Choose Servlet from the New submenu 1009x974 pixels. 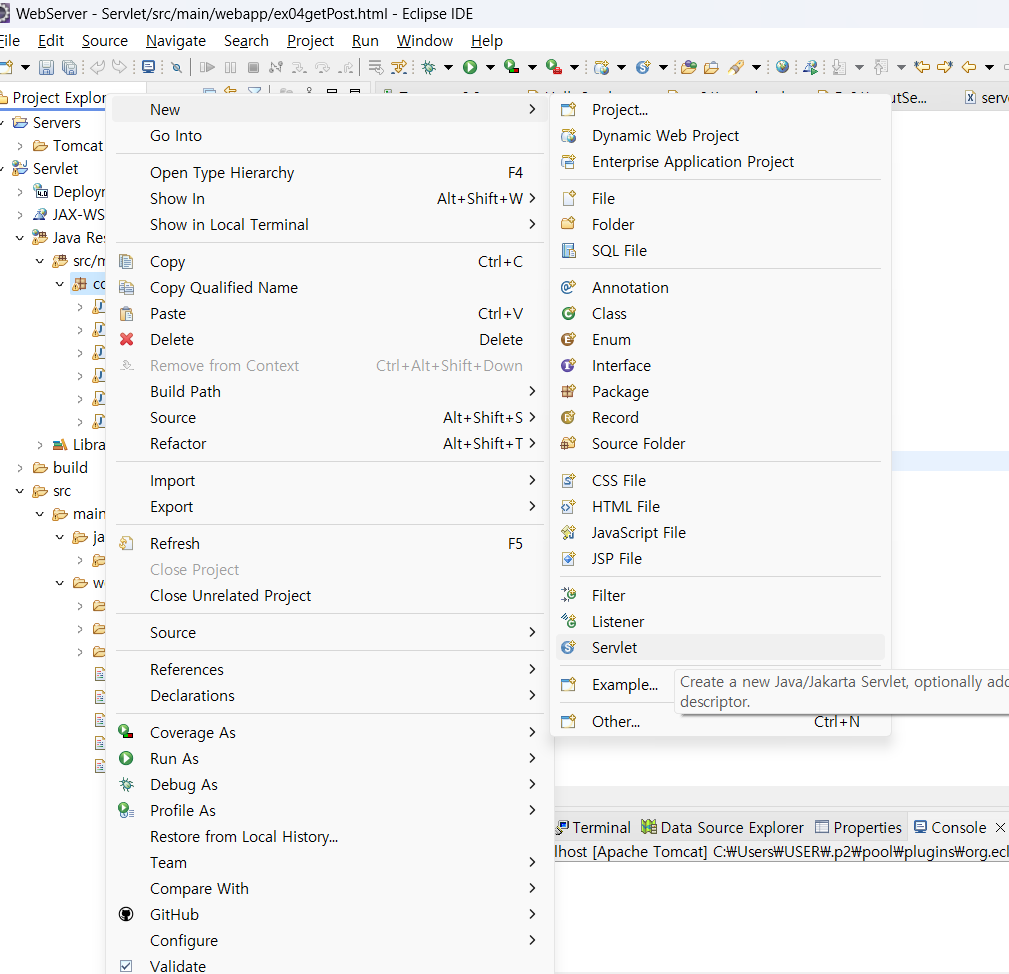click(x=719, y=647)
